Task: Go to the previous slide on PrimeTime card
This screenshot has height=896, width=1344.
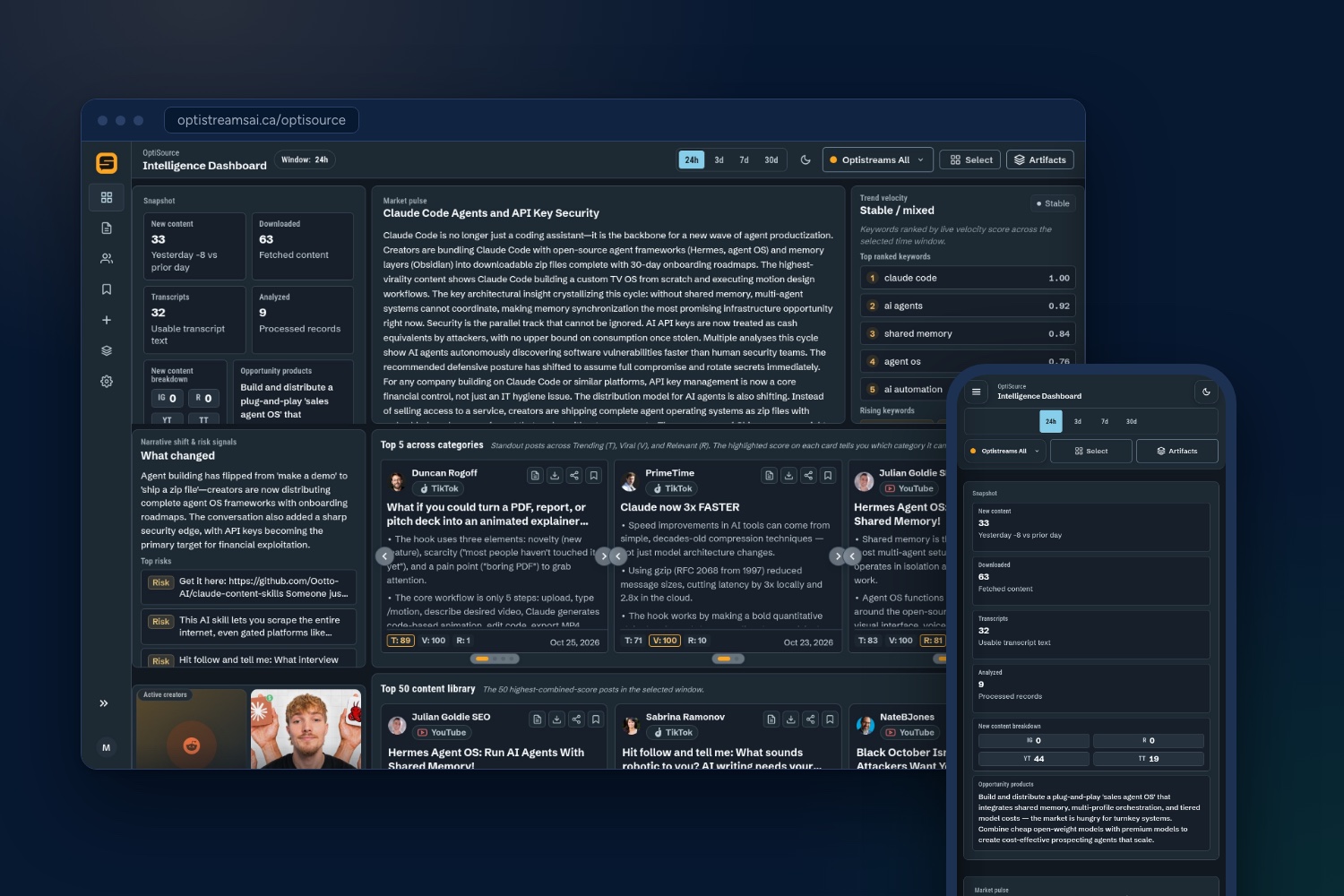Action: click(x=617, y=556)
